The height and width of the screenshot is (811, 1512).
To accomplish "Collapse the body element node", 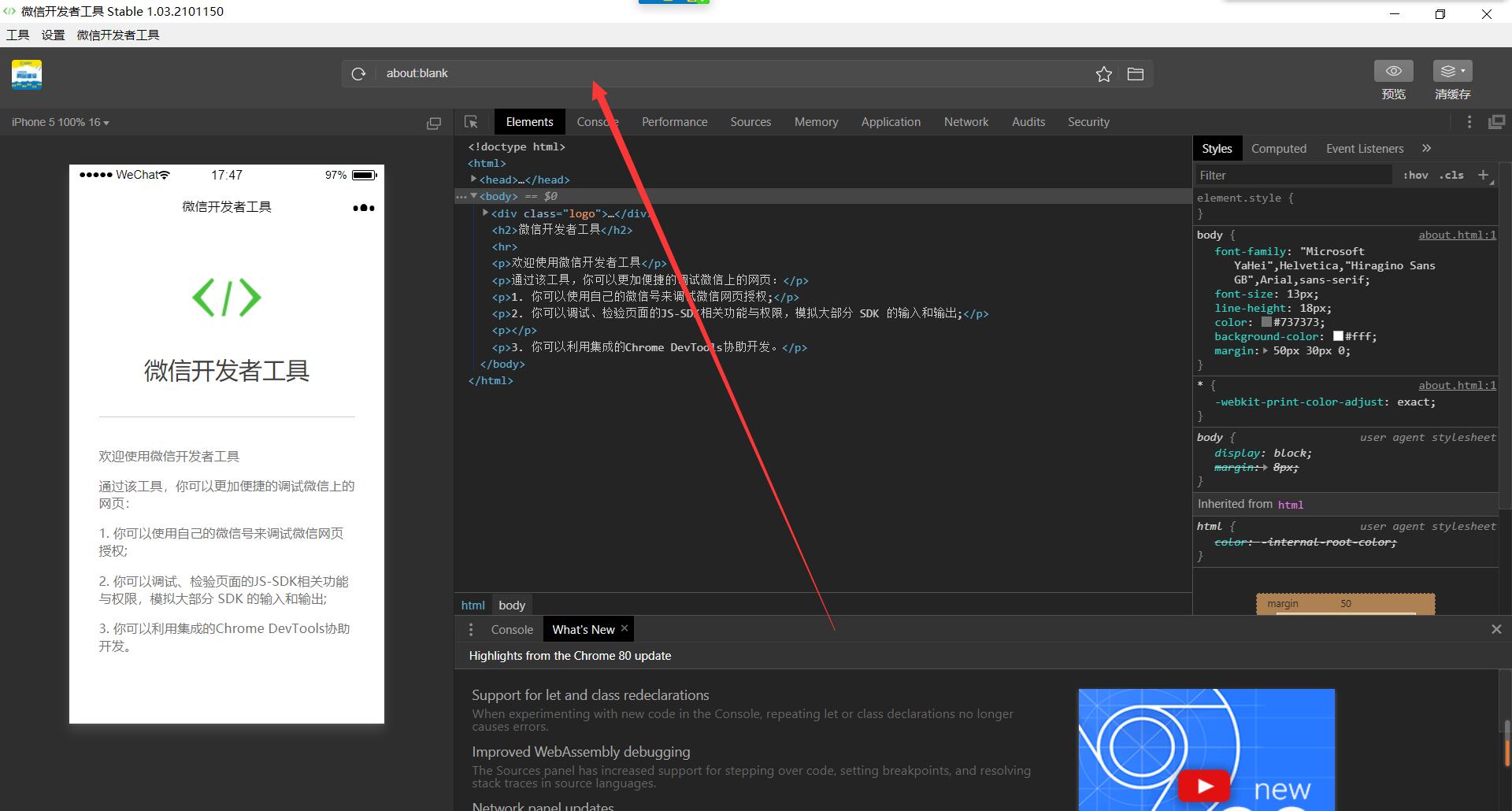I will point(474,196).
